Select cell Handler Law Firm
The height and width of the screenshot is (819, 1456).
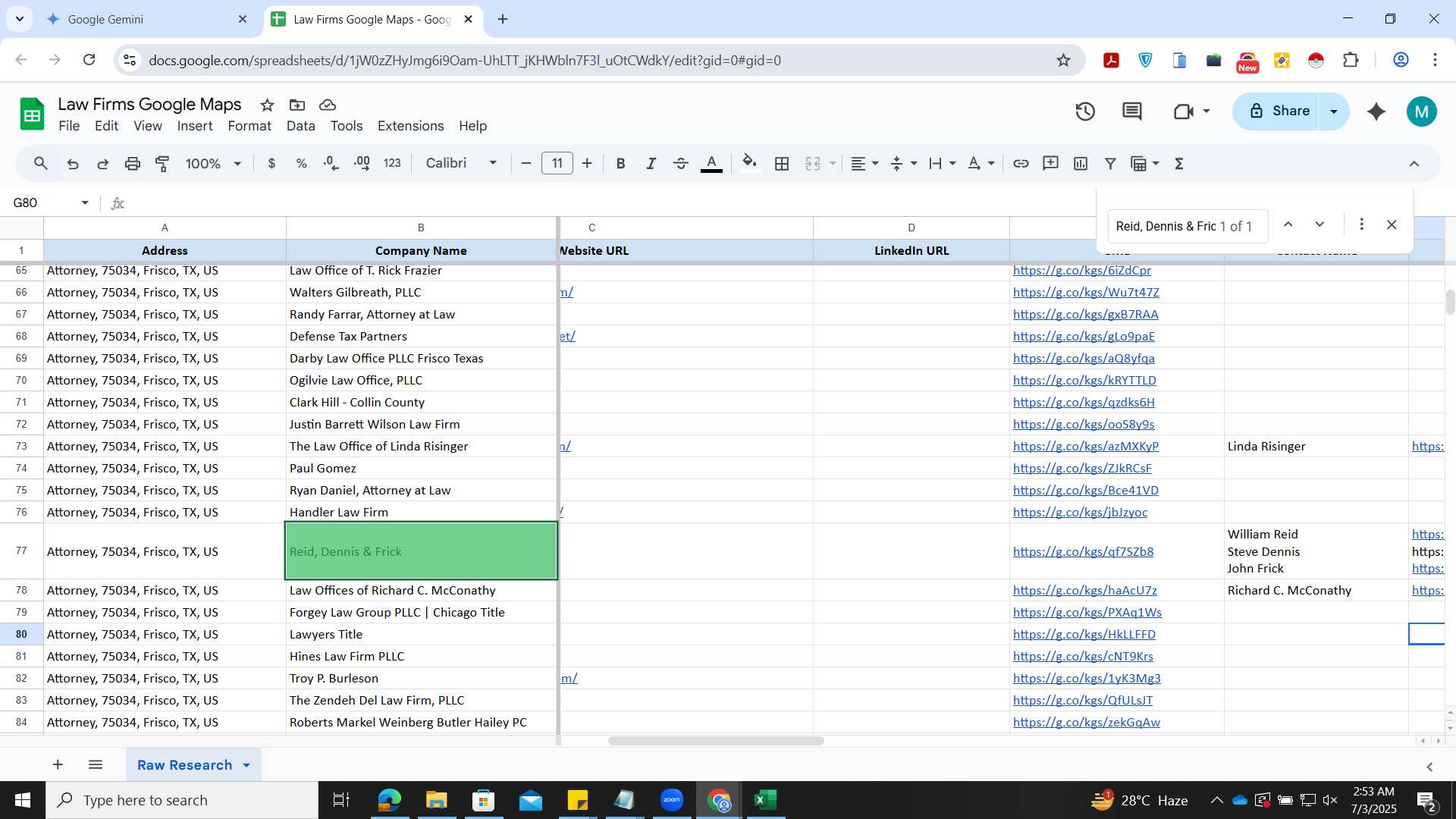421,512
